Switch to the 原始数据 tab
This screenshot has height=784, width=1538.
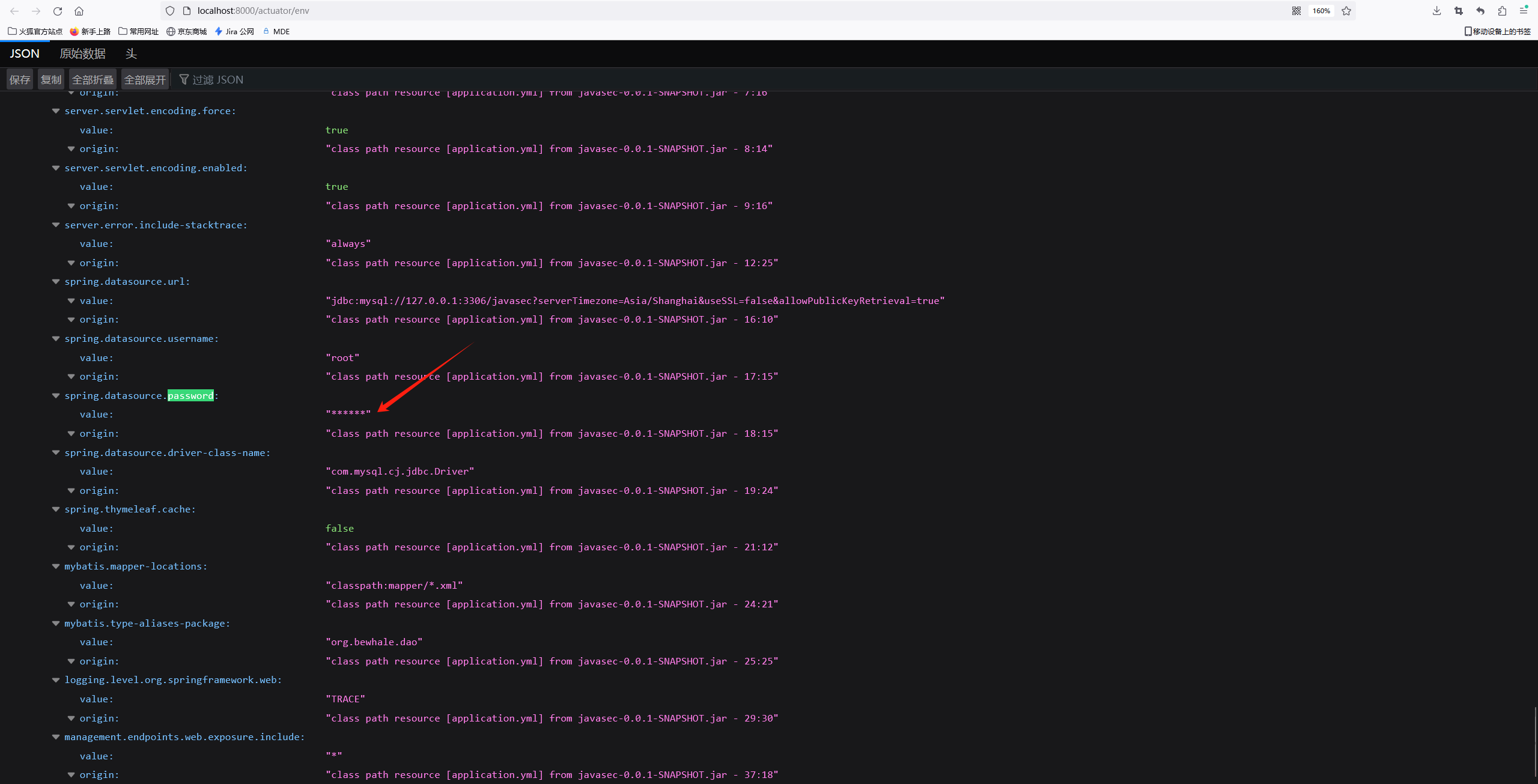pyautogui.click(x=82, y=53)
